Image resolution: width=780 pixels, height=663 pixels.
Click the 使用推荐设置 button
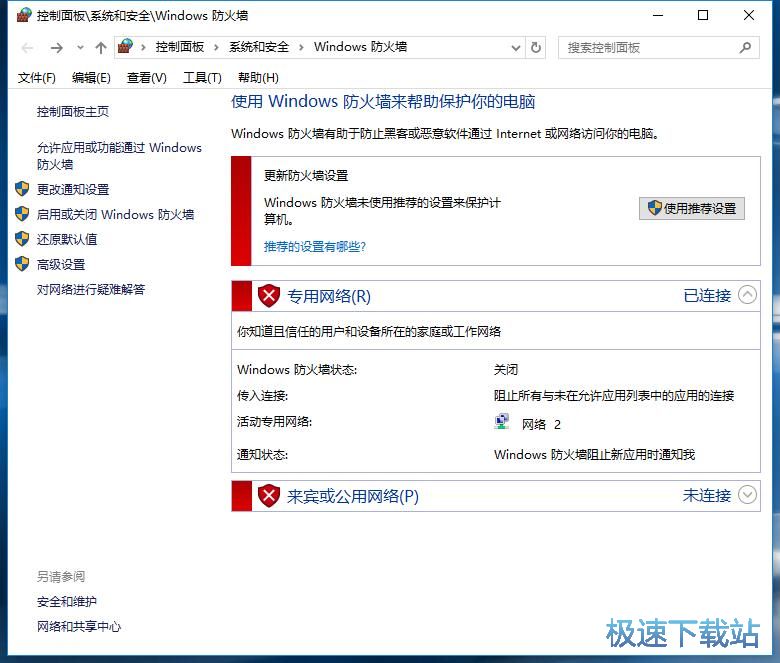(692, 208)
